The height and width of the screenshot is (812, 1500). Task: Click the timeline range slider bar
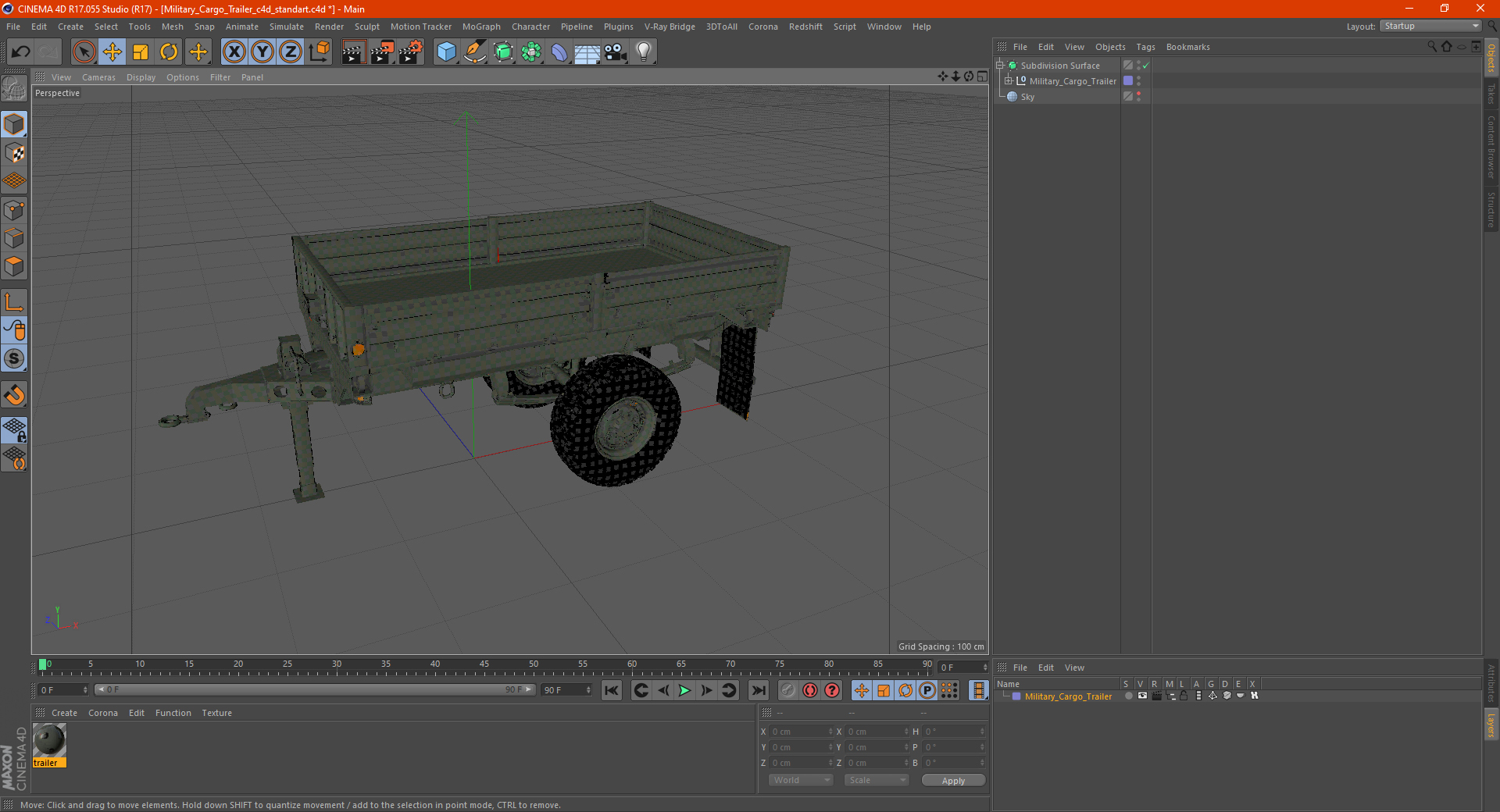click(x=315, y=689)
